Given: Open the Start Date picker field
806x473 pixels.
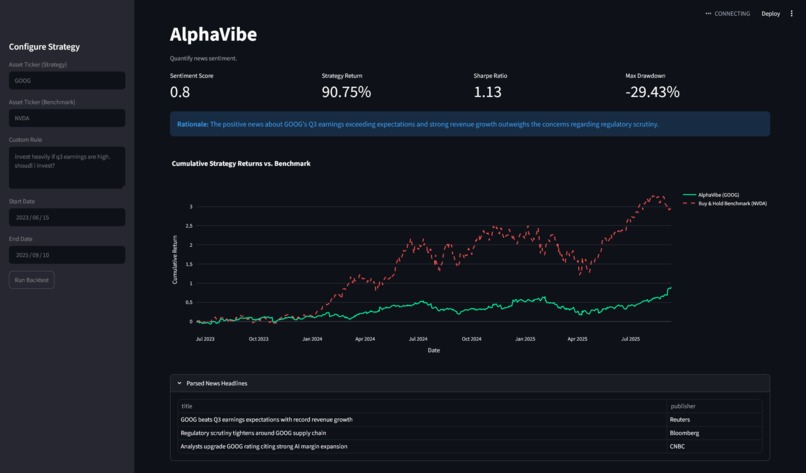Looking at the screenshot, I should click(x=67, y=217).
